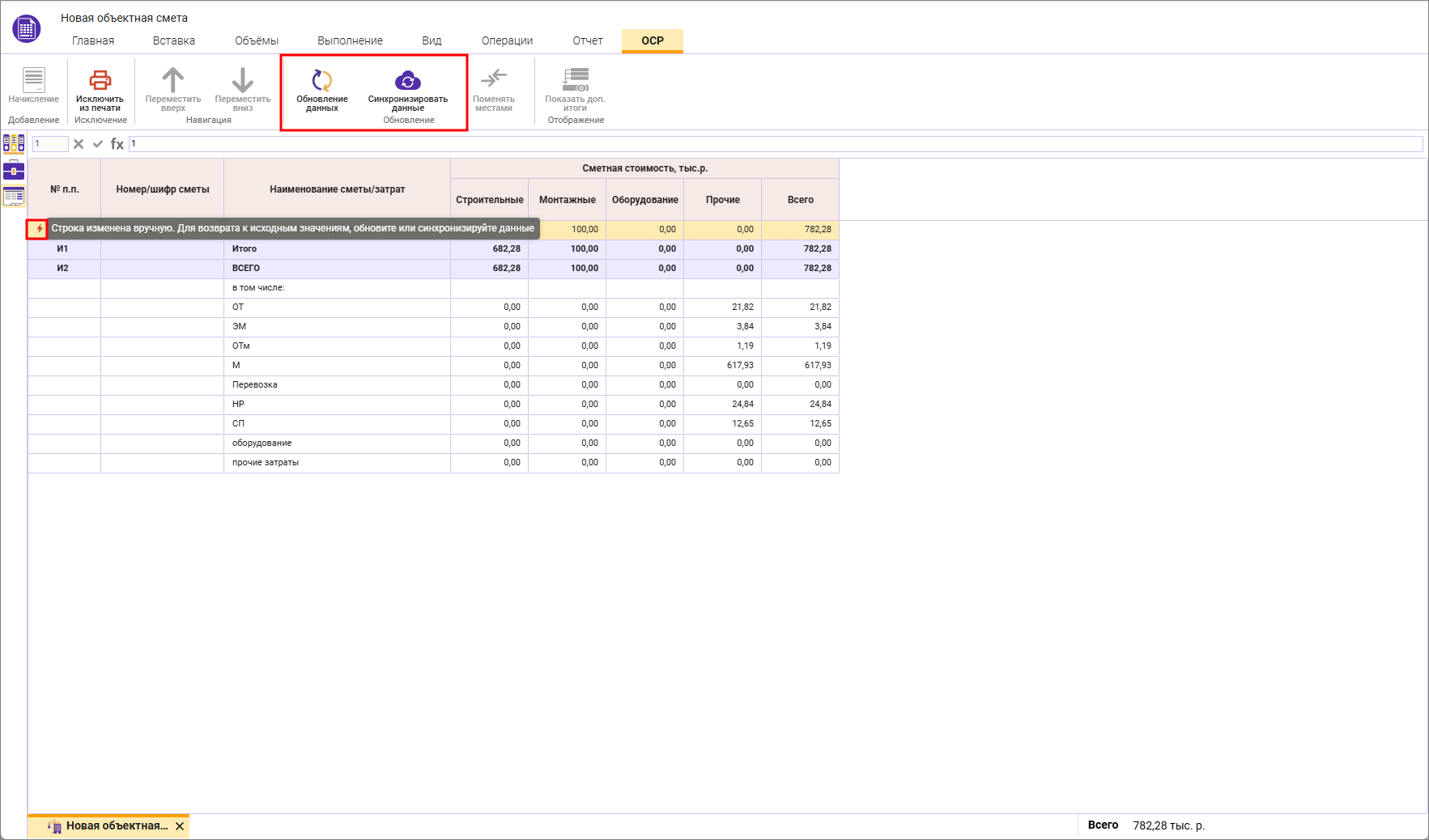This screenshot has height=840, width=1429.
Task: Click Исключить из печати printer icon
Action: 100,81
